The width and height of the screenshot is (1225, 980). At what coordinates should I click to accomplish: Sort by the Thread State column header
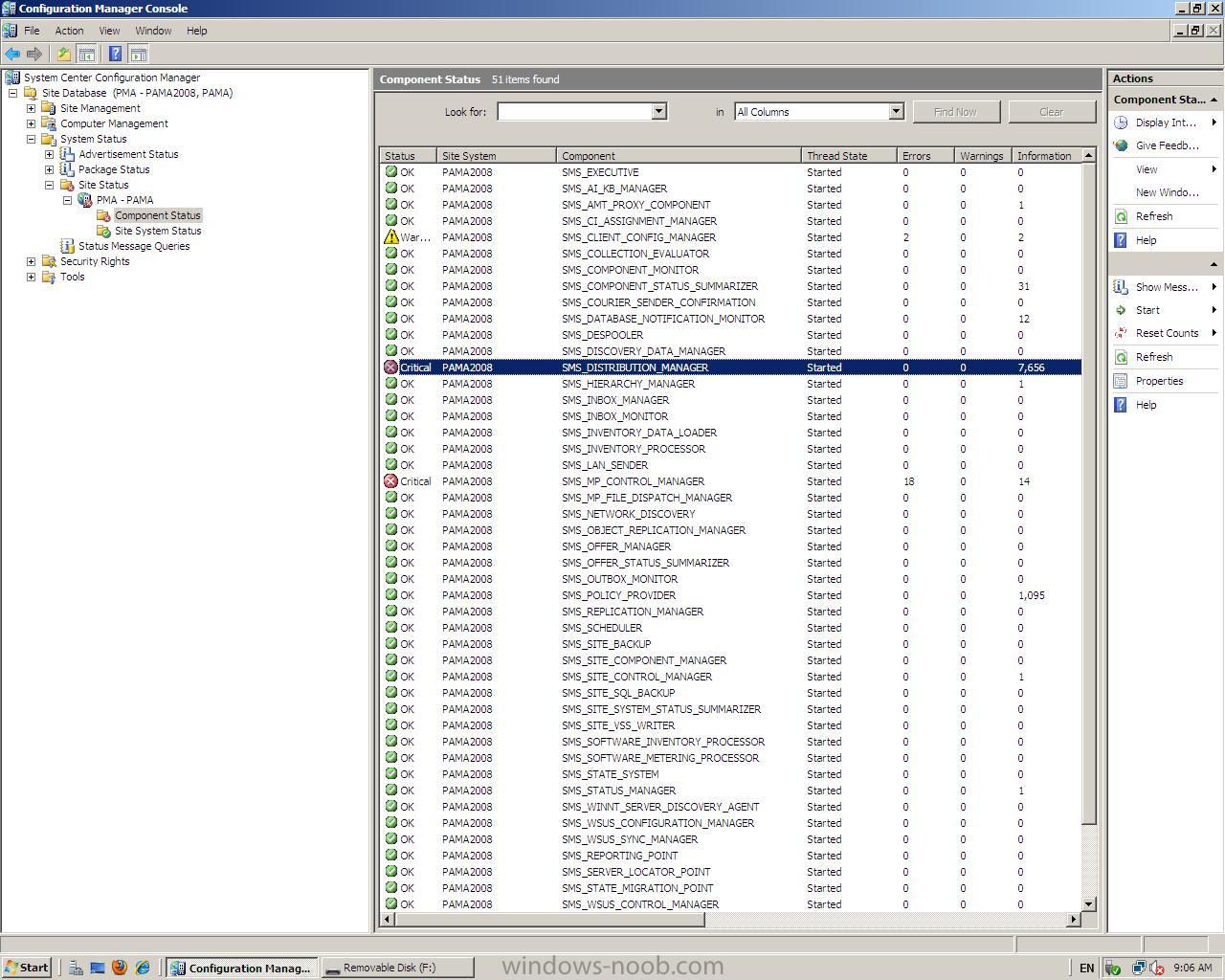[x=848, y=156]
